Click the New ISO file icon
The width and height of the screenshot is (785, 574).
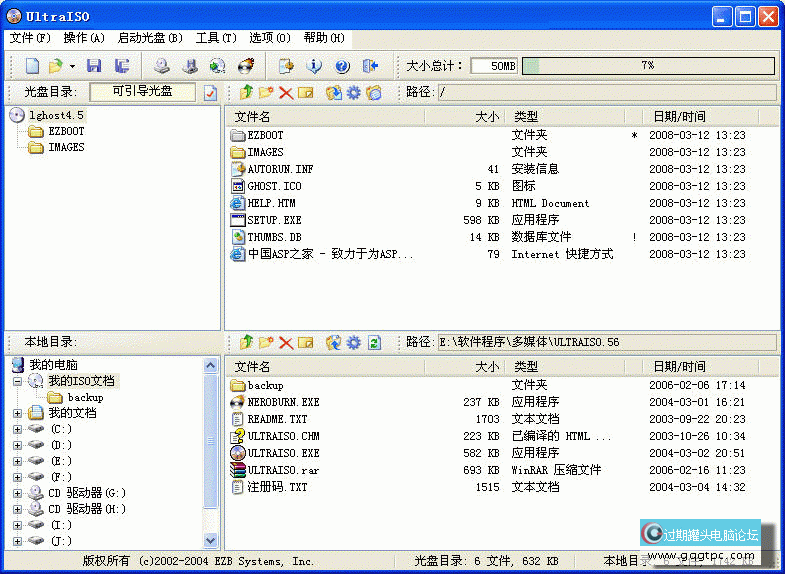[x=32, y=66]
